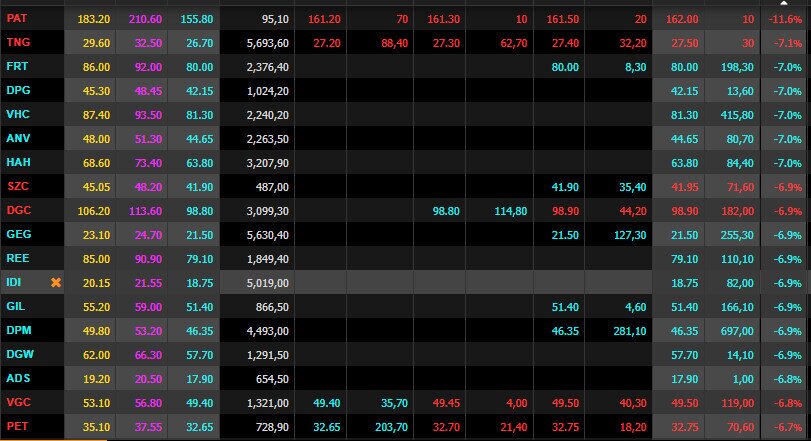Select the IDI stock symbol

pyautogui.click(x=13, y=282)
